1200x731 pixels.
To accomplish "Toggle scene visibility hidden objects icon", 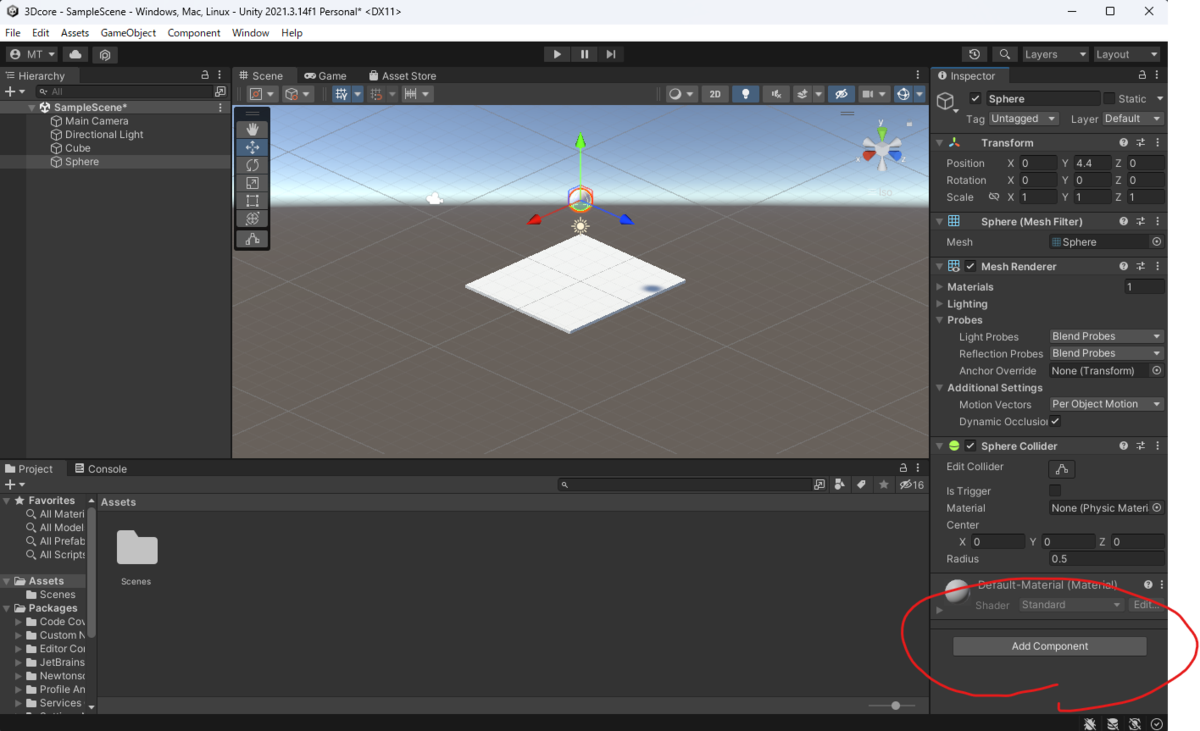I will [x=841, y=94].
